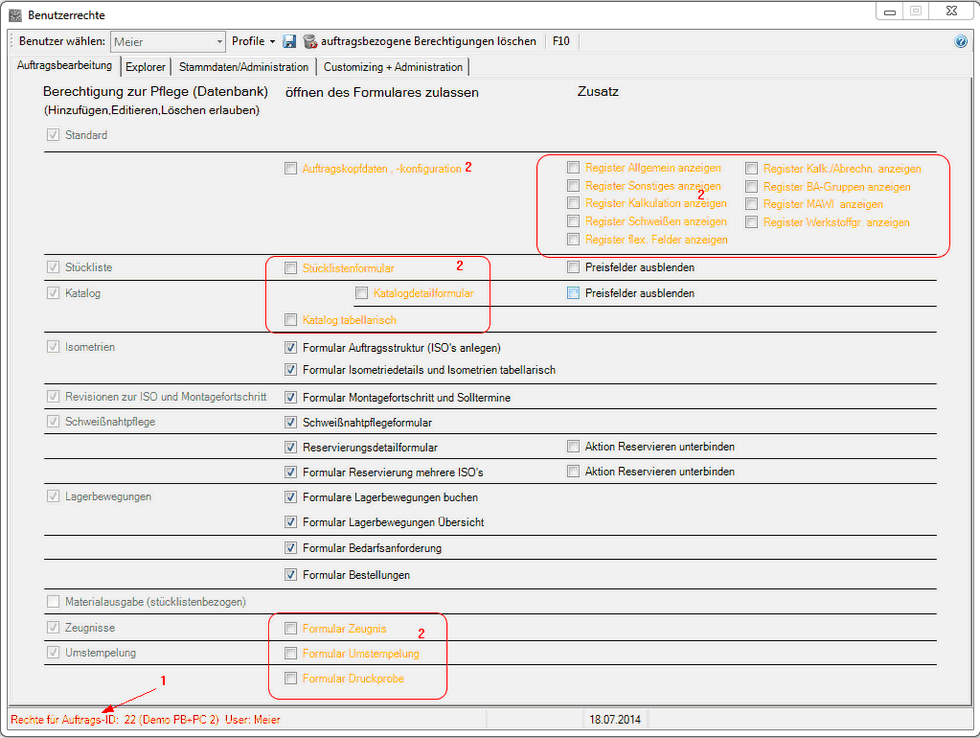980x738 pixels.
Task: Click the save disk icon in toolbar
Action: point(289,42)
